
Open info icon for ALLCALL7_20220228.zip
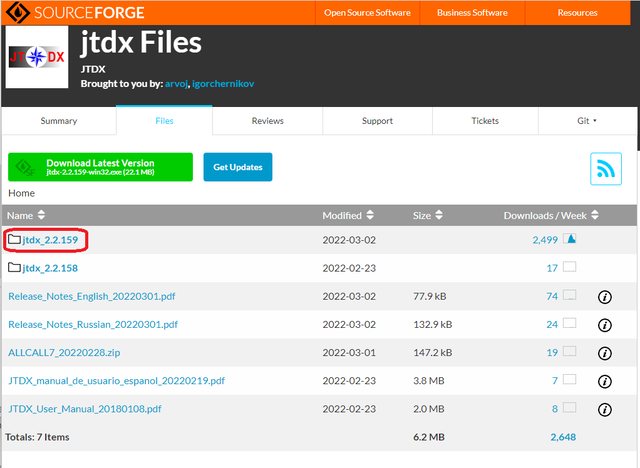point(604,353)
